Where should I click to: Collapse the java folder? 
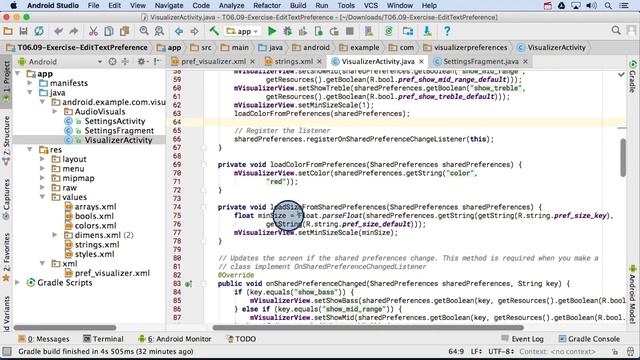[30, 93]
